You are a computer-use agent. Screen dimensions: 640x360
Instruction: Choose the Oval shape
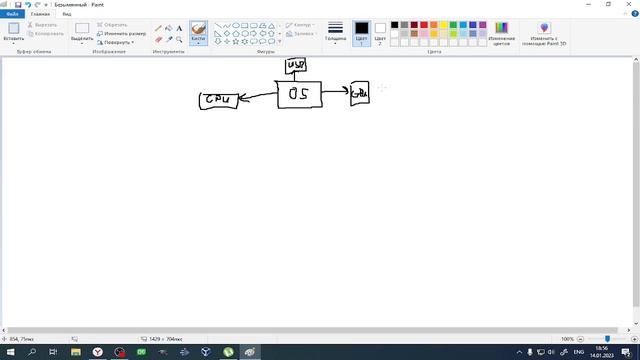[x=236, y=26]
